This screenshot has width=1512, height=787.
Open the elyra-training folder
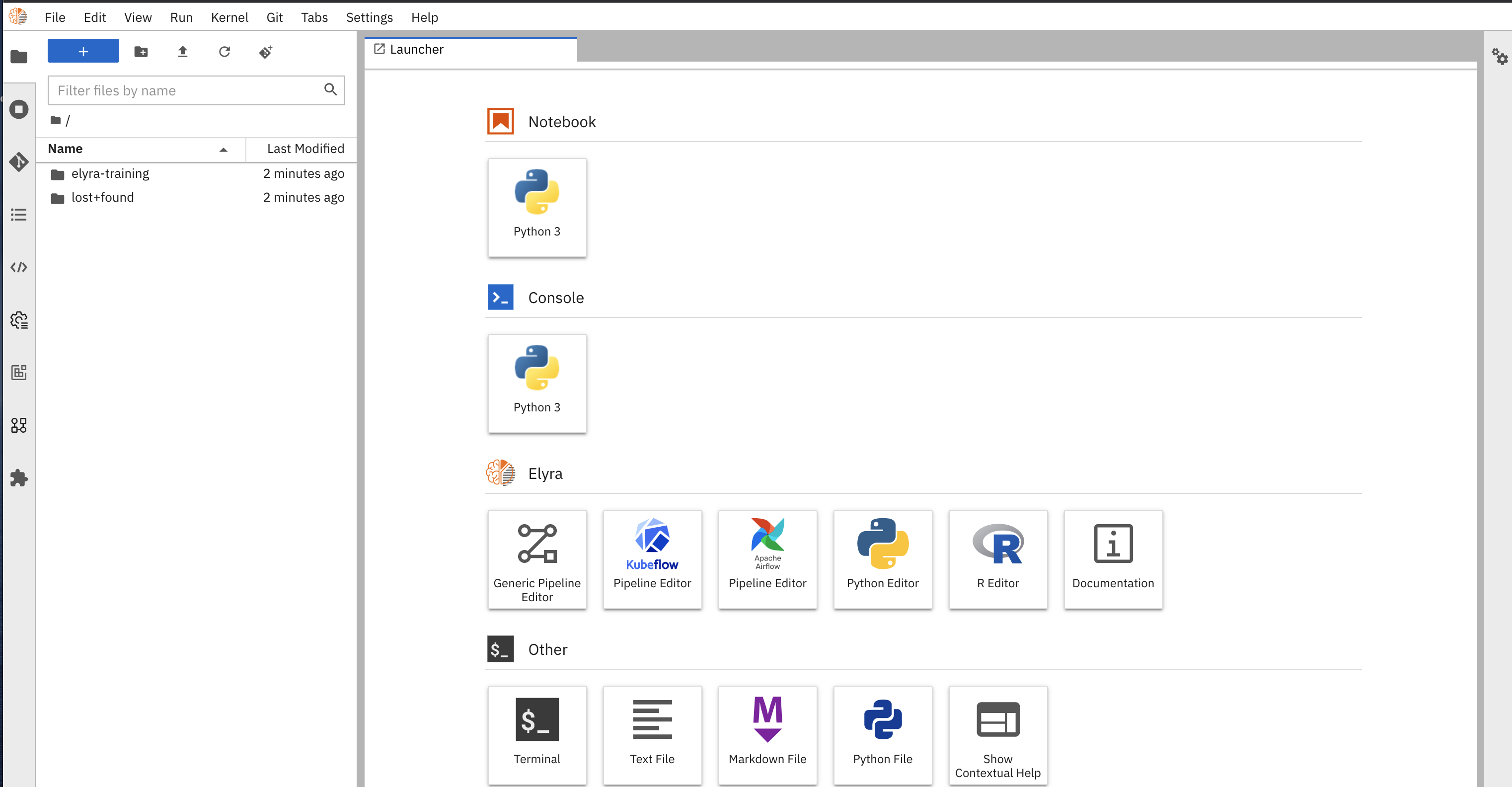[x=110, y=173]
